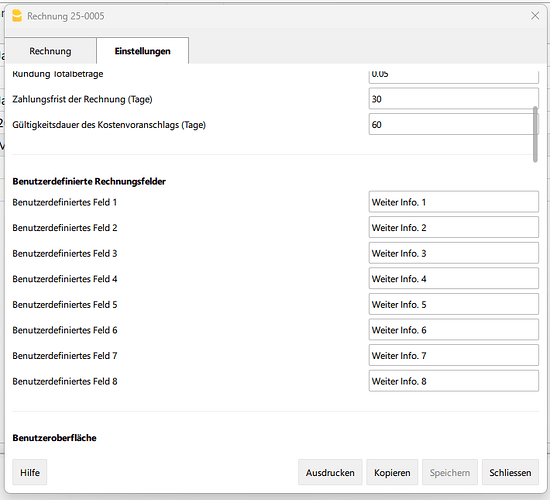The width and height of the screenshot is (550, 500).
Task: Click the Schliessen button
Action: 510,473
